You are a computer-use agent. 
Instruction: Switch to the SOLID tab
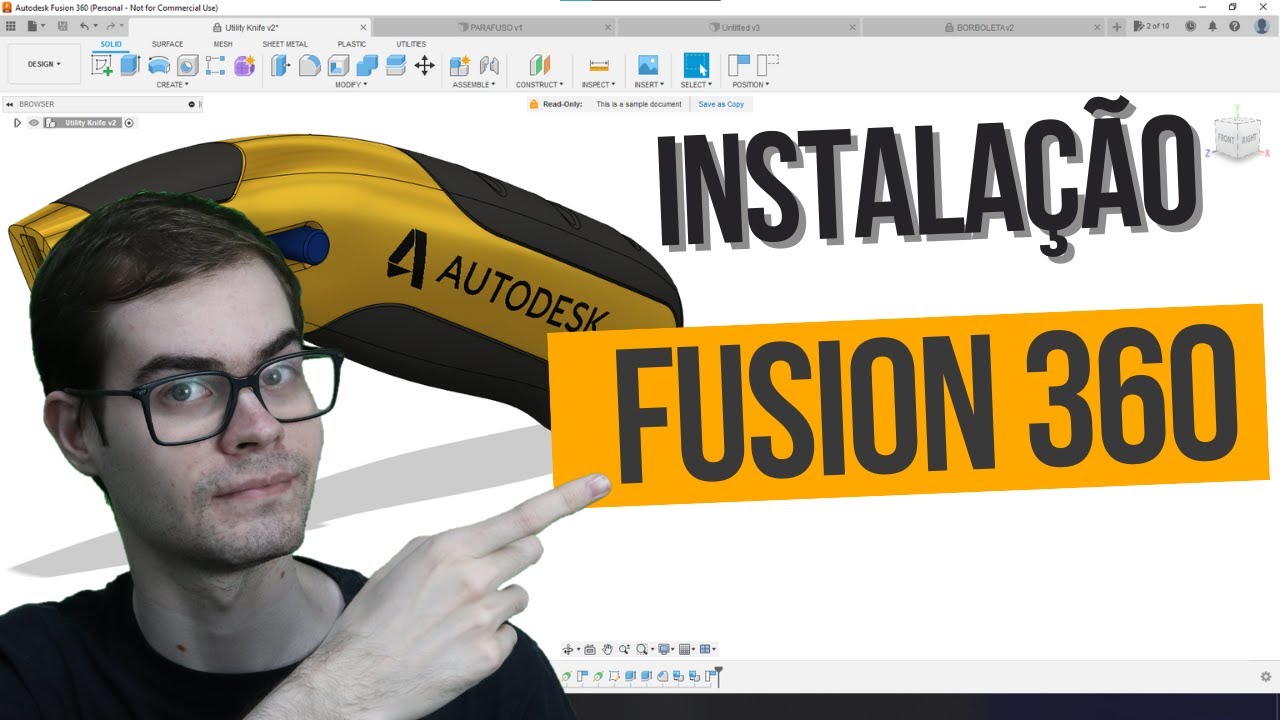coord(111,44)
